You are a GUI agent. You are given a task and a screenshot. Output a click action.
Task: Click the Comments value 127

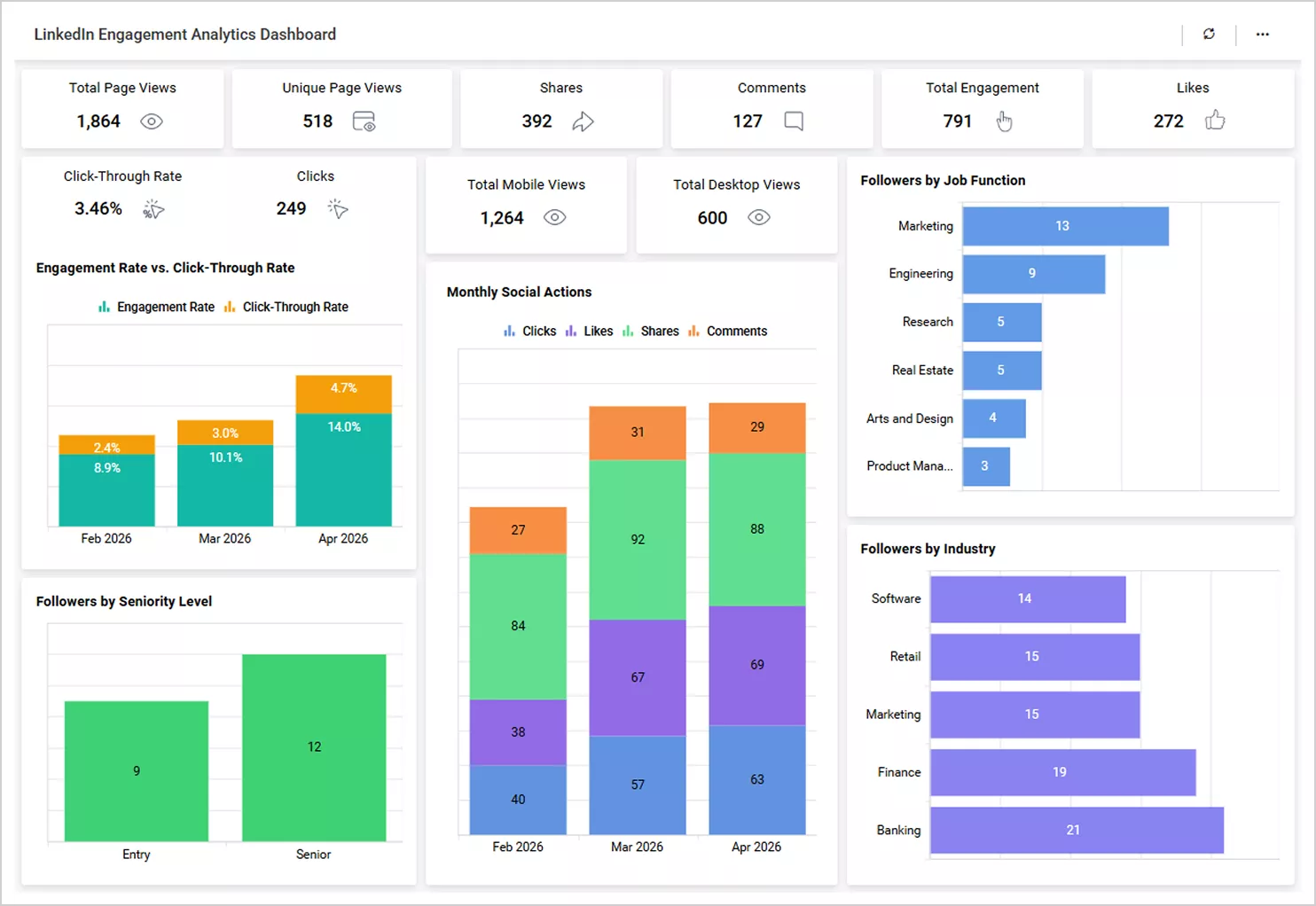click(x=748, y=121)
